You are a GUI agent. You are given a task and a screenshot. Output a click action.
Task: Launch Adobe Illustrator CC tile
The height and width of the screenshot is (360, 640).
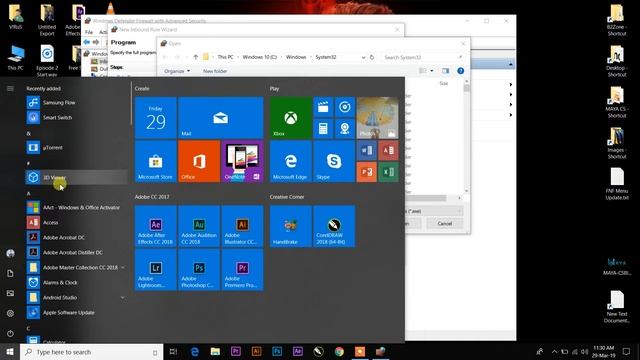tap(242, 226)
